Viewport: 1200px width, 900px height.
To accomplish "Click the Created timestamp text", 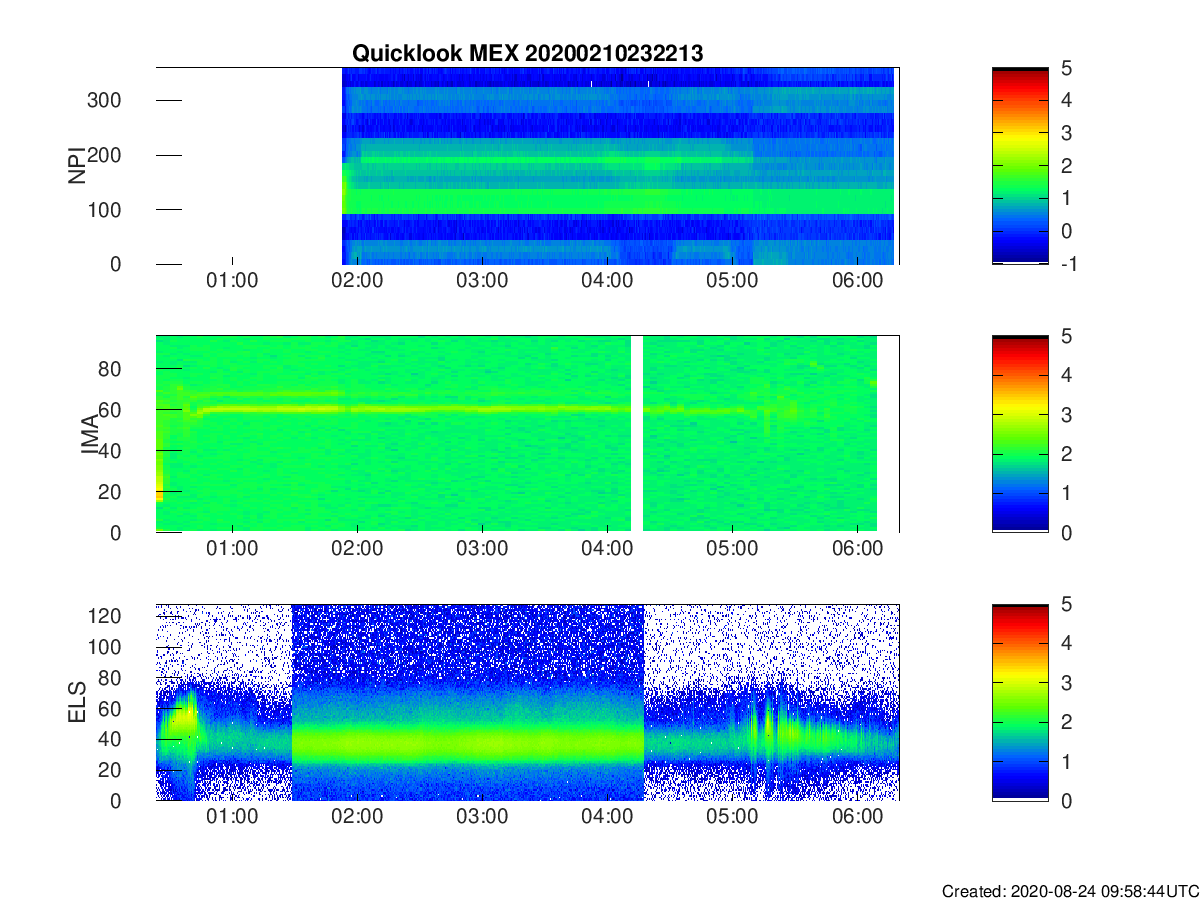I will pos(1069,890).
